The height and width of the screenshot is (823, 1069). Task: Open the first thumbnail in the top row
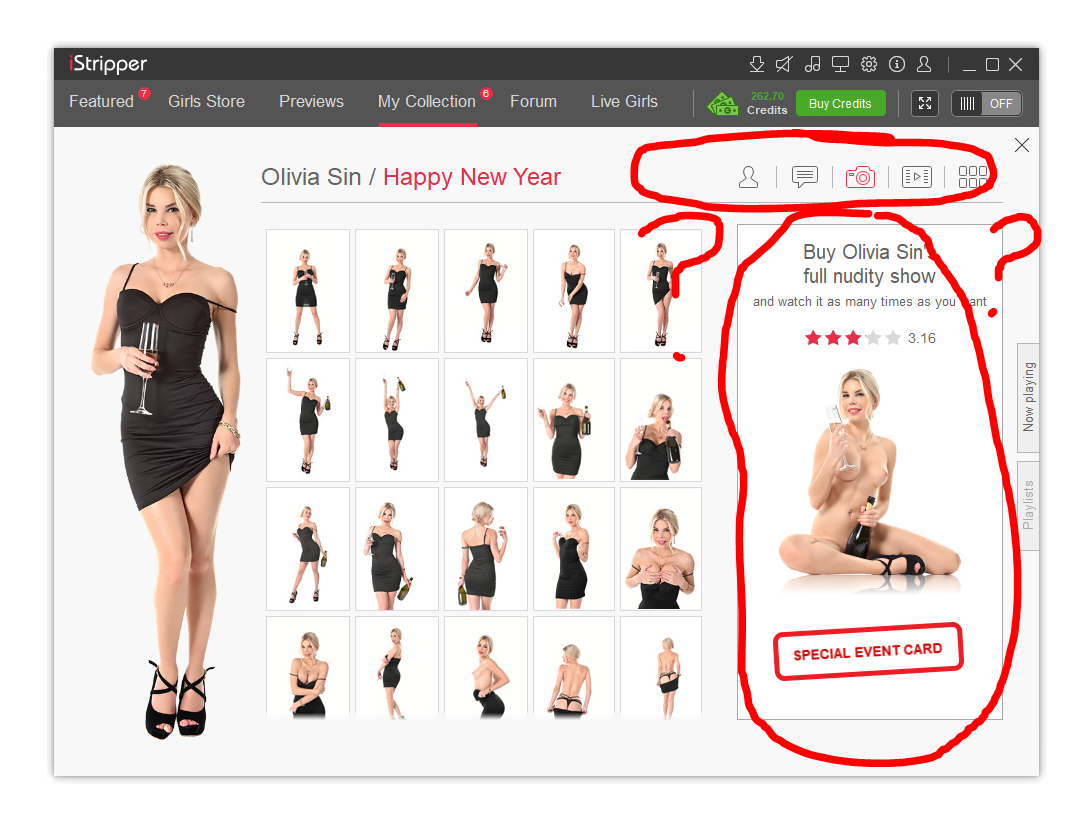coord(308,291)
